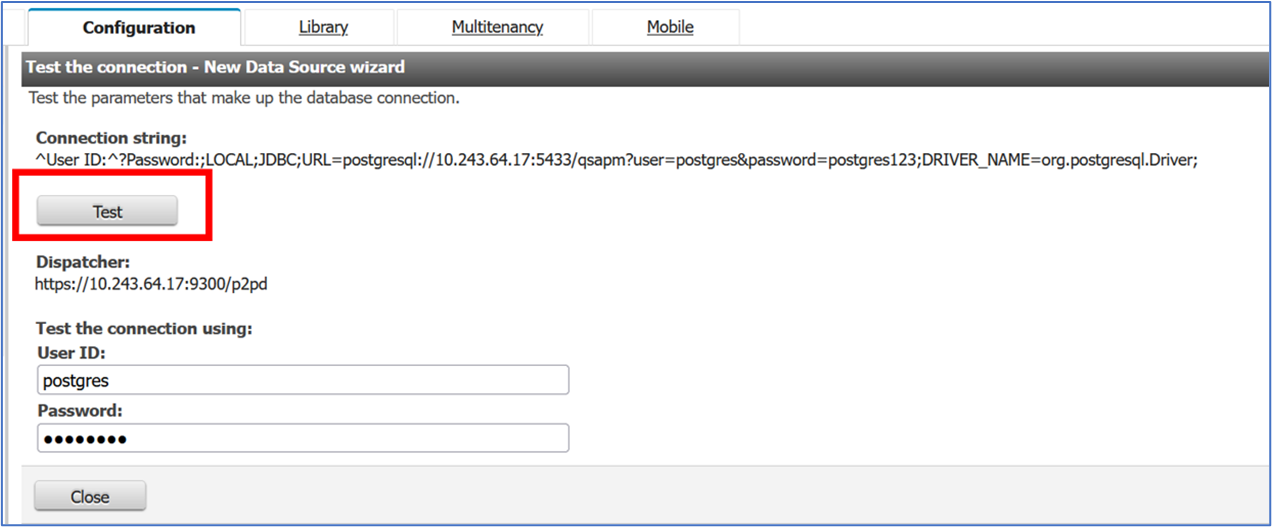The height and width of the screenshot is (527, 1272).
Task: Go to the Multitenancy tab
Action: tap(497, 27)
